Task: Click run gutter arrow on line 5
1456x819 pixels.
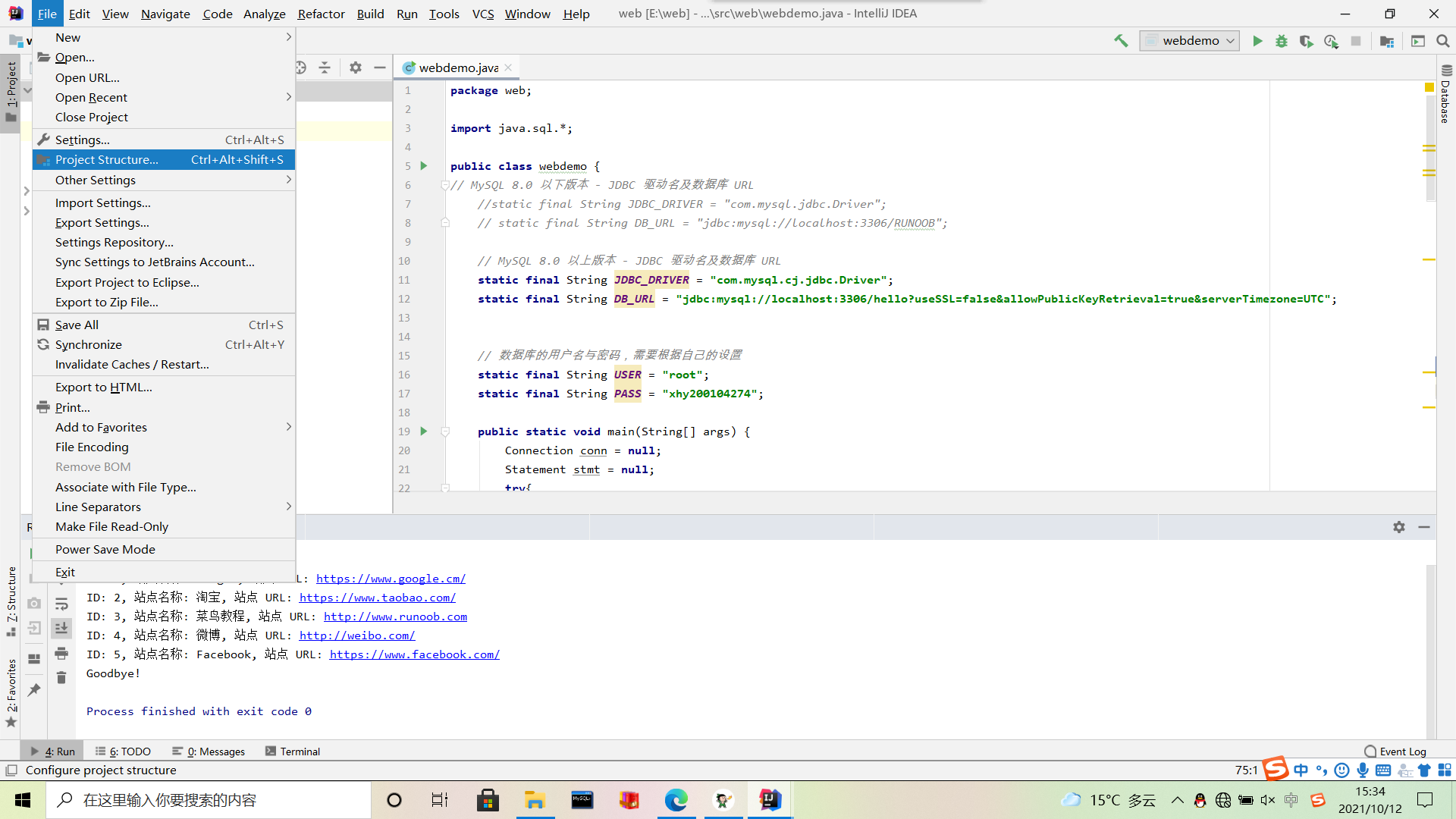Action: (424, 166)
